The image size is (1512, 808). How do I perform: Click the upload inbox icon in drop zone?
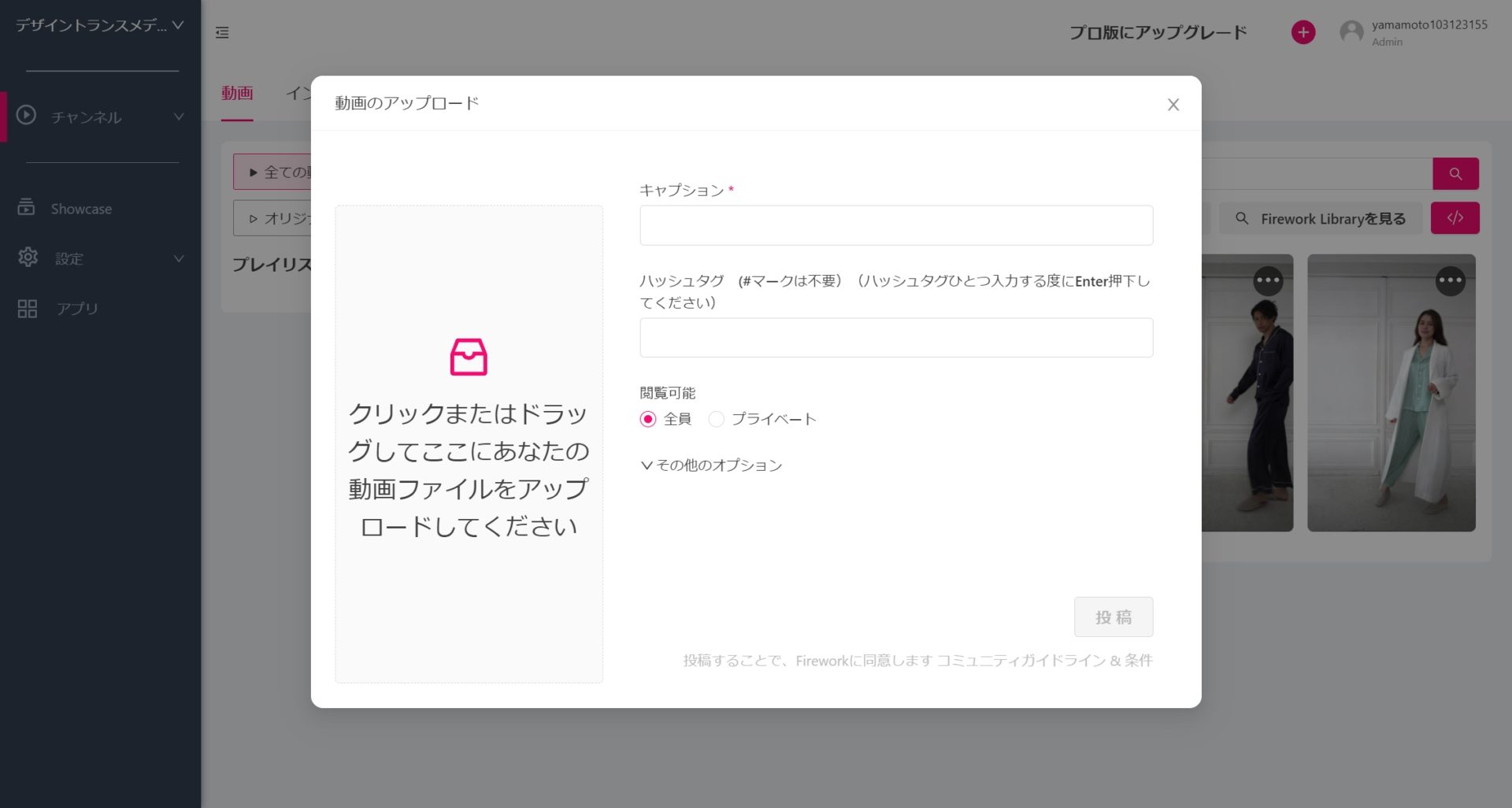469,358
